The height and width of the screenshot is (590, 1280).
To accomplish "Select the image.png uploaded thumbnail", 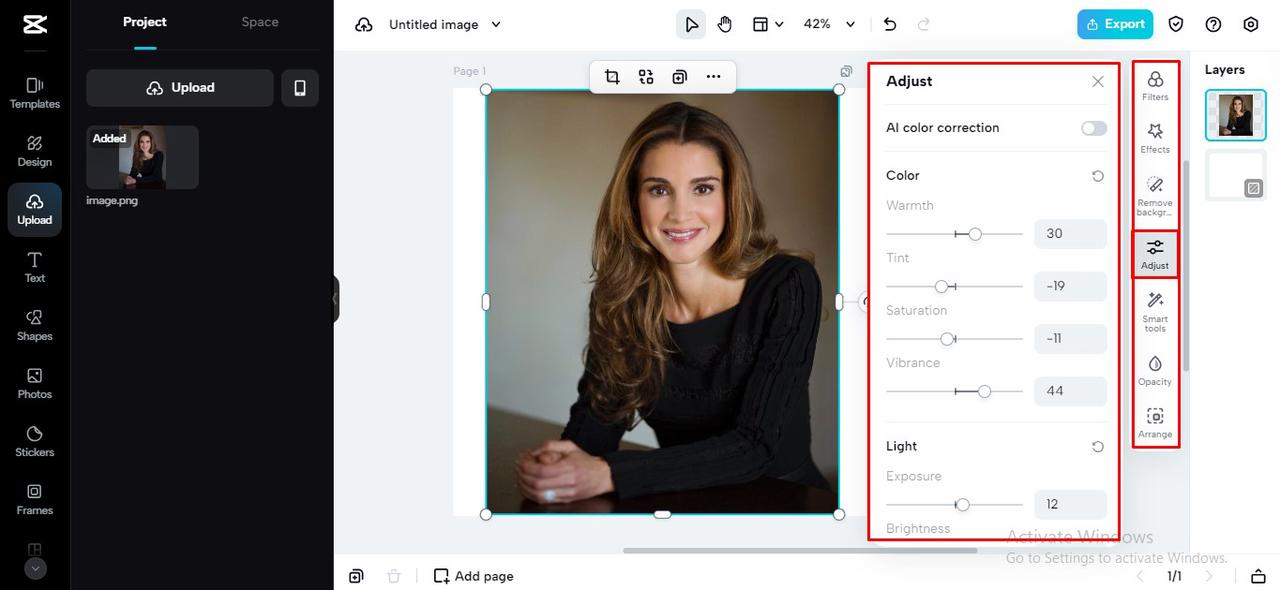I will [142, 157].
